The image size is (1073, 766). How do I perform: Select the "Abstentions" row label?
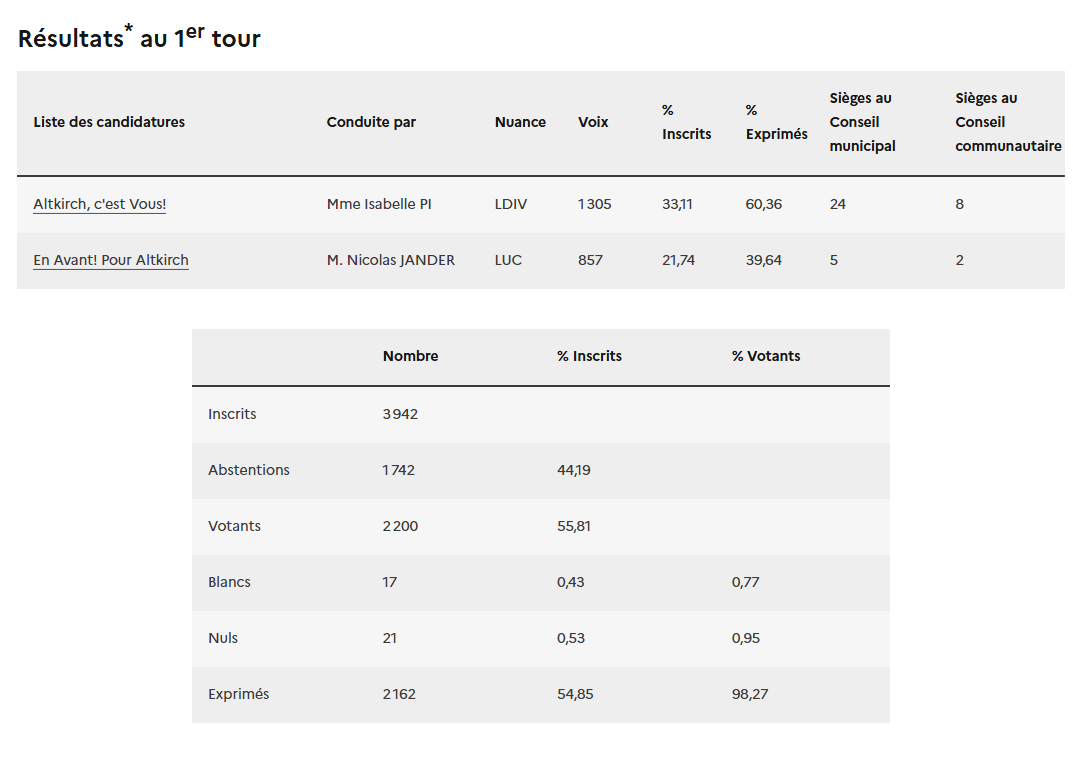[249, 470]
